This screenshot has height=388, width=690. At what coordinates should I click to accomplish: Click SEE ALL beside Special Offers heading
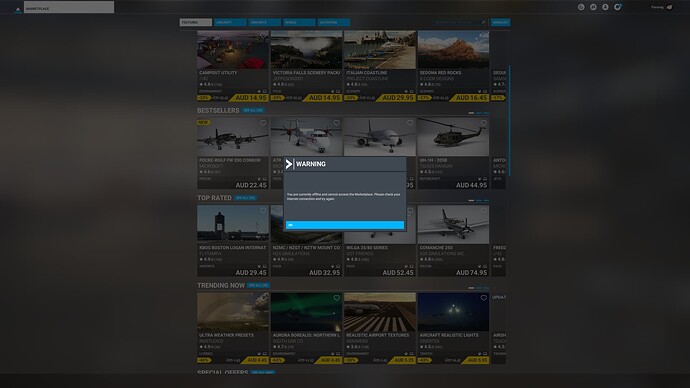click(x=263, y=372)
